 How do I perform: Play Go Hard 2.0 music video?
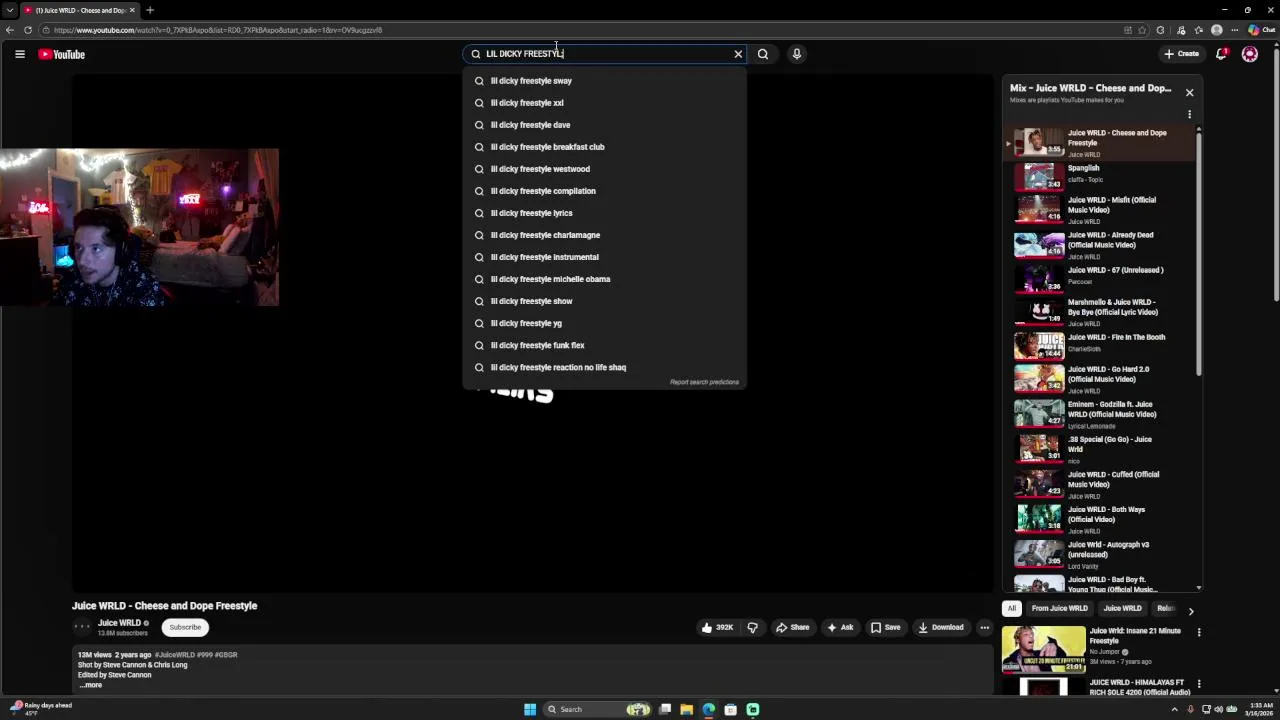click(1100, 379)
